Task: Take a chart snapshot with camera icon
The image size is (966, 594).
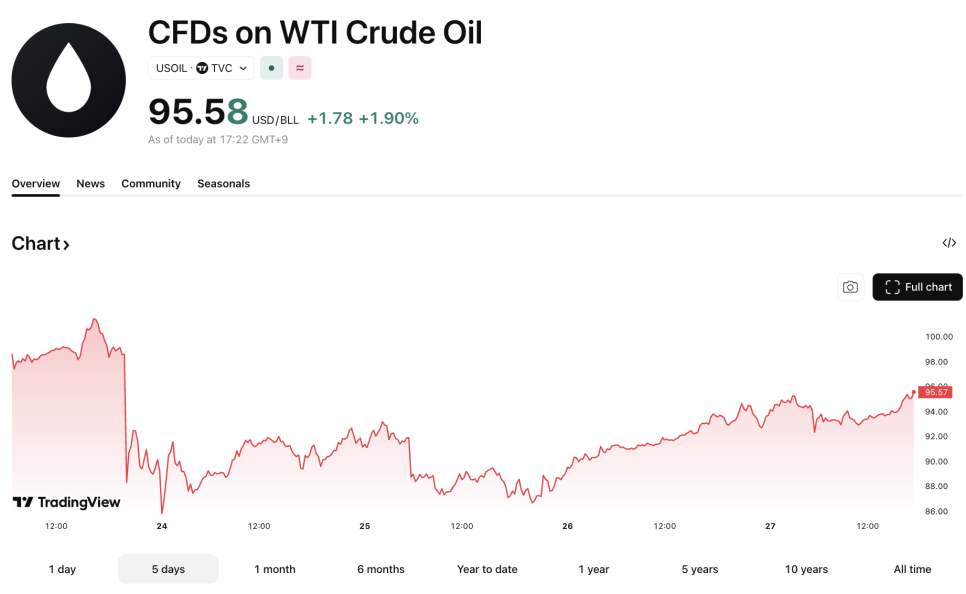Action: (850, 287)
